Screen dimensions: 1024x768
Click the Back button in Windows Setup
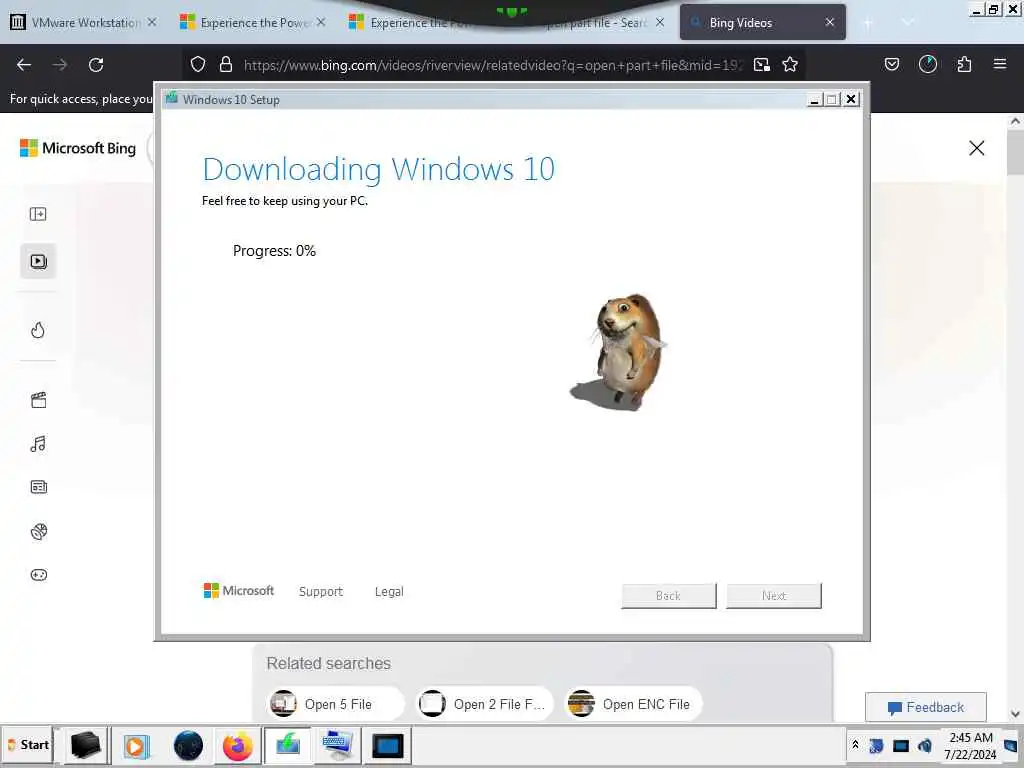coord(669,596)
